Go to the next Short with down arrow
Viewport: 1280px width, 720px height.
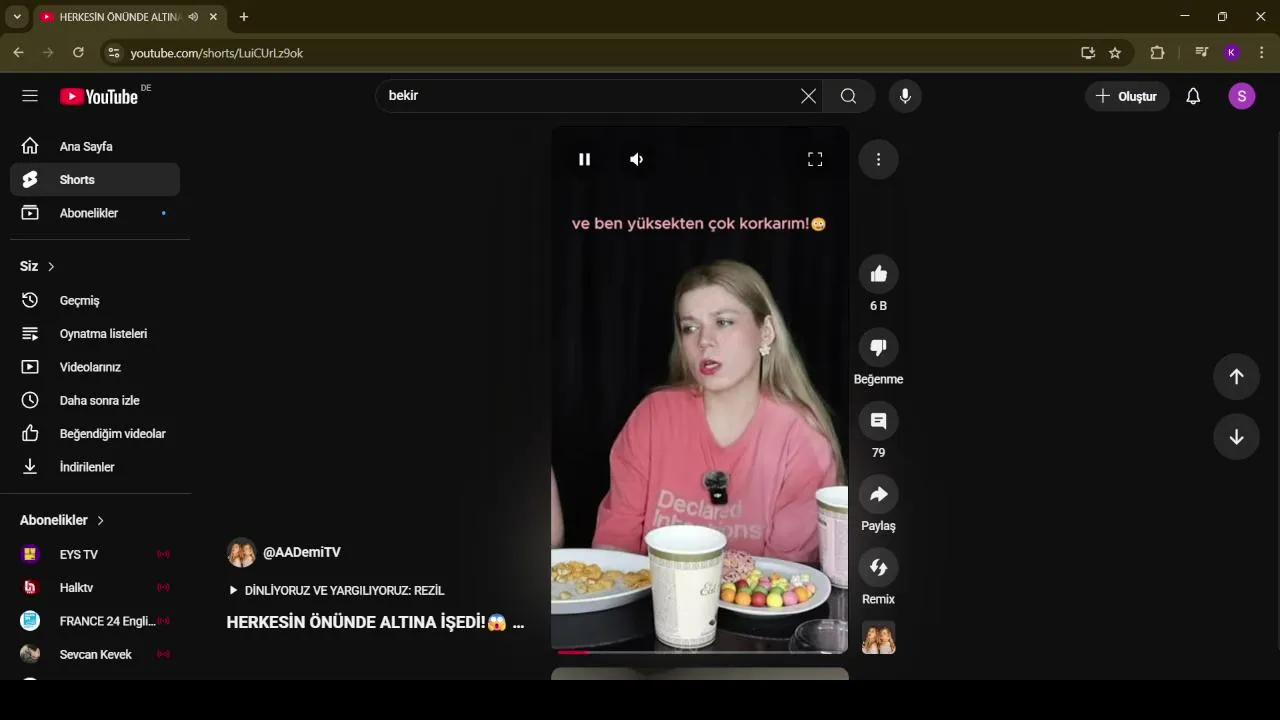(x=1236, y=437)
